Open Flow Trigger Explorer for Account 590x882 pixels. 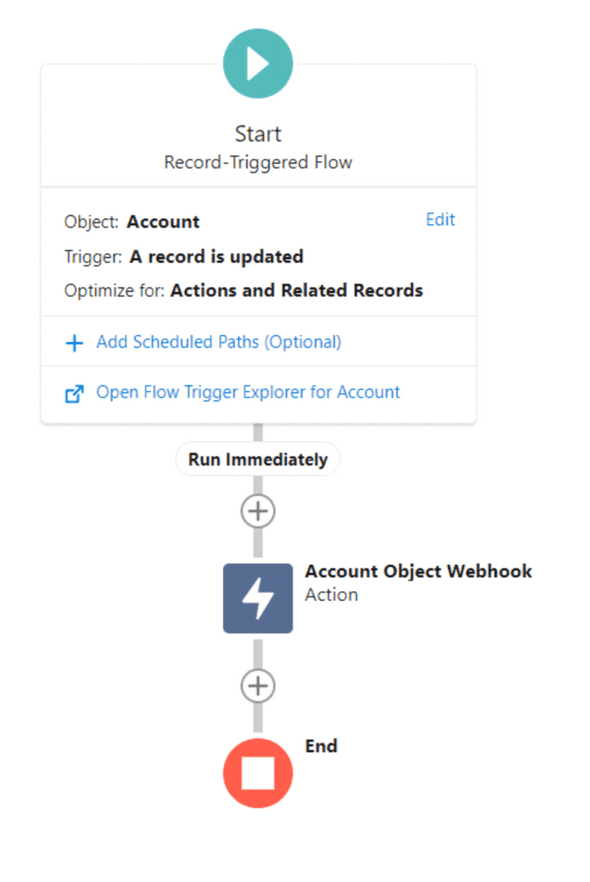pyautogui.click(x=248, y=392)
